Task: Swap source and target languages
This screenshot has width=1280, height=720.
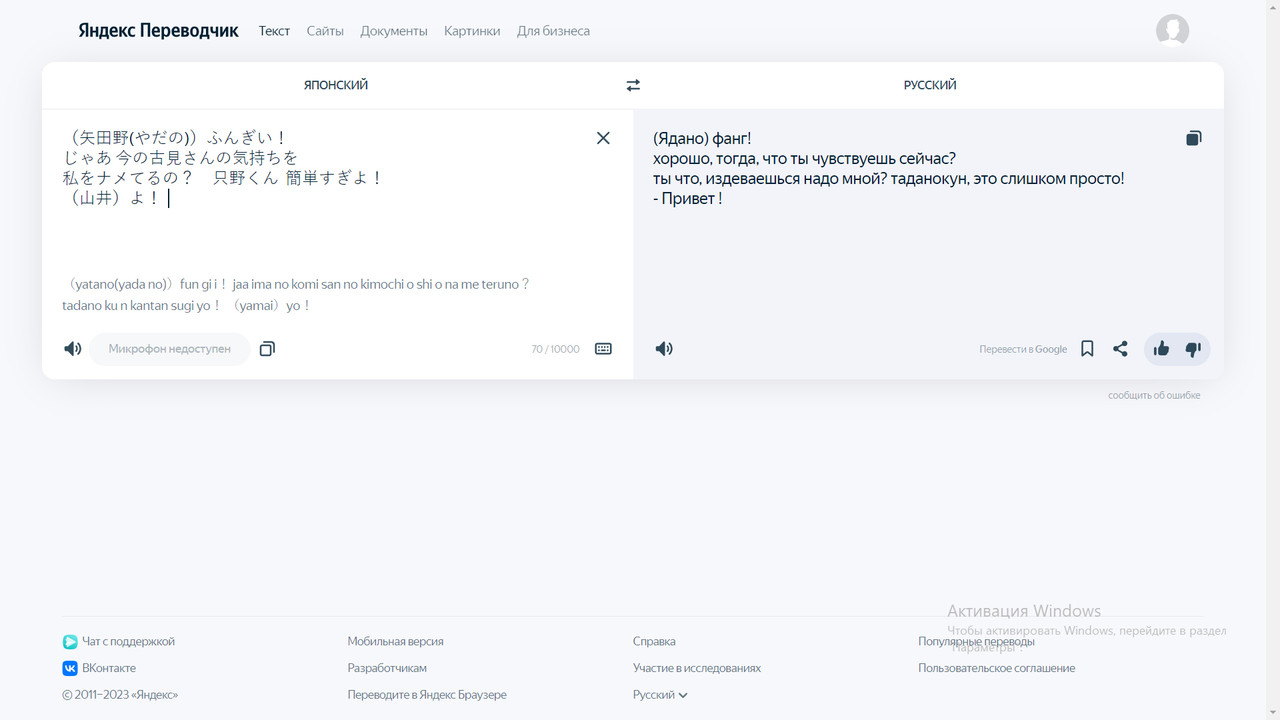Action: (x=633, y=85)
